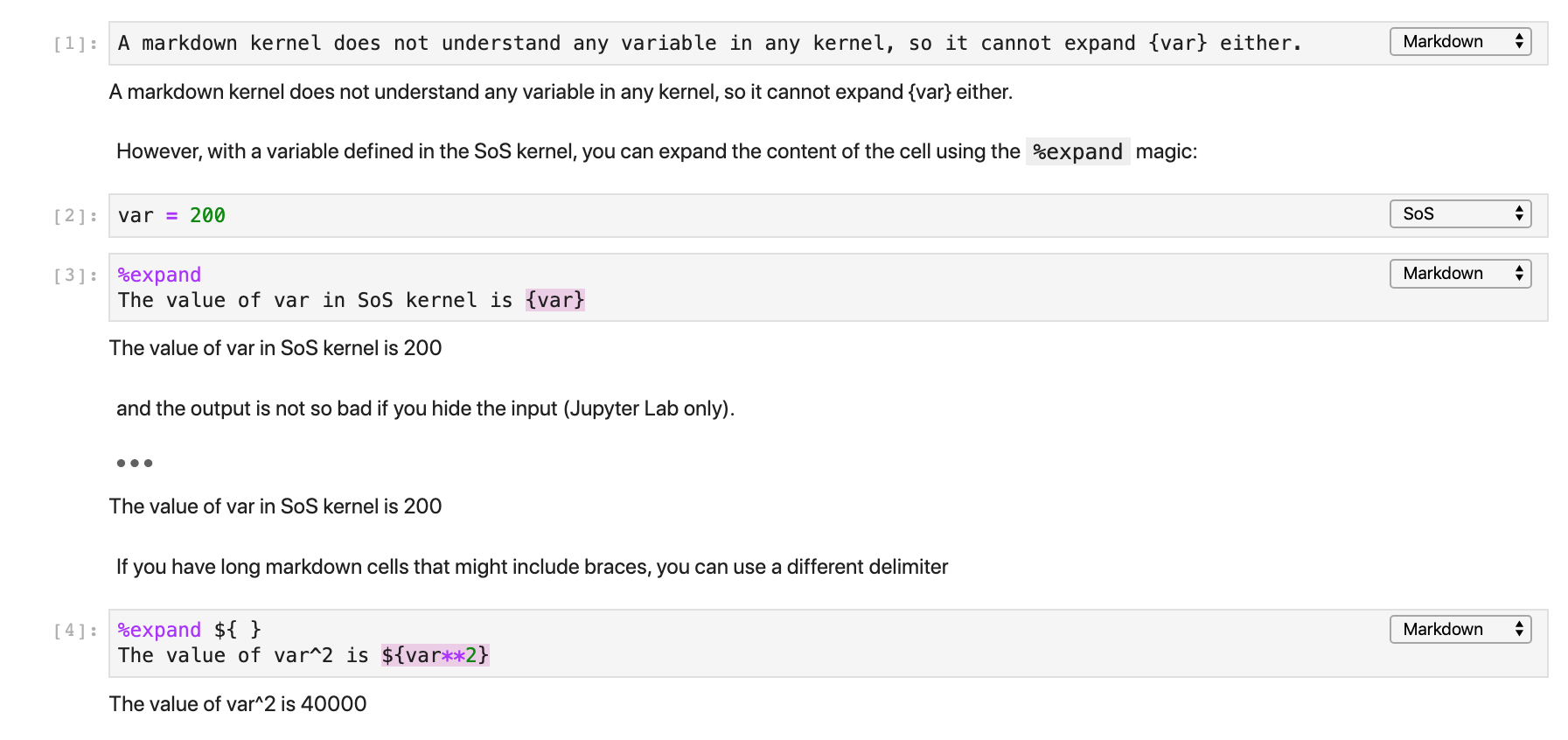Open the kernel dropdown for cell 1

[x=1460, y=42]
